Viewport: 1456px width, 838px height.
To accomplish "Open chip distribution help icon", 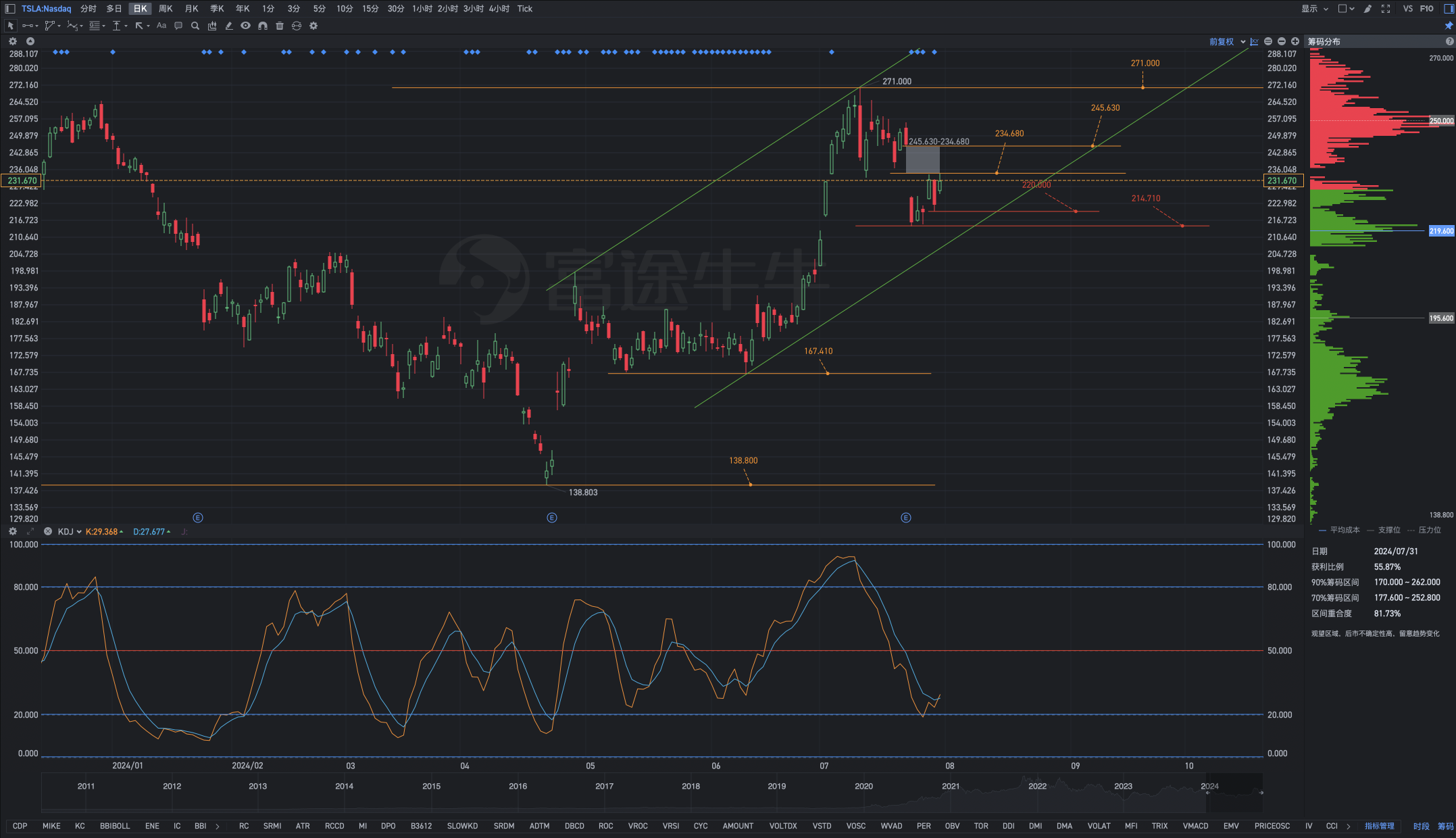I will 1449,41.
